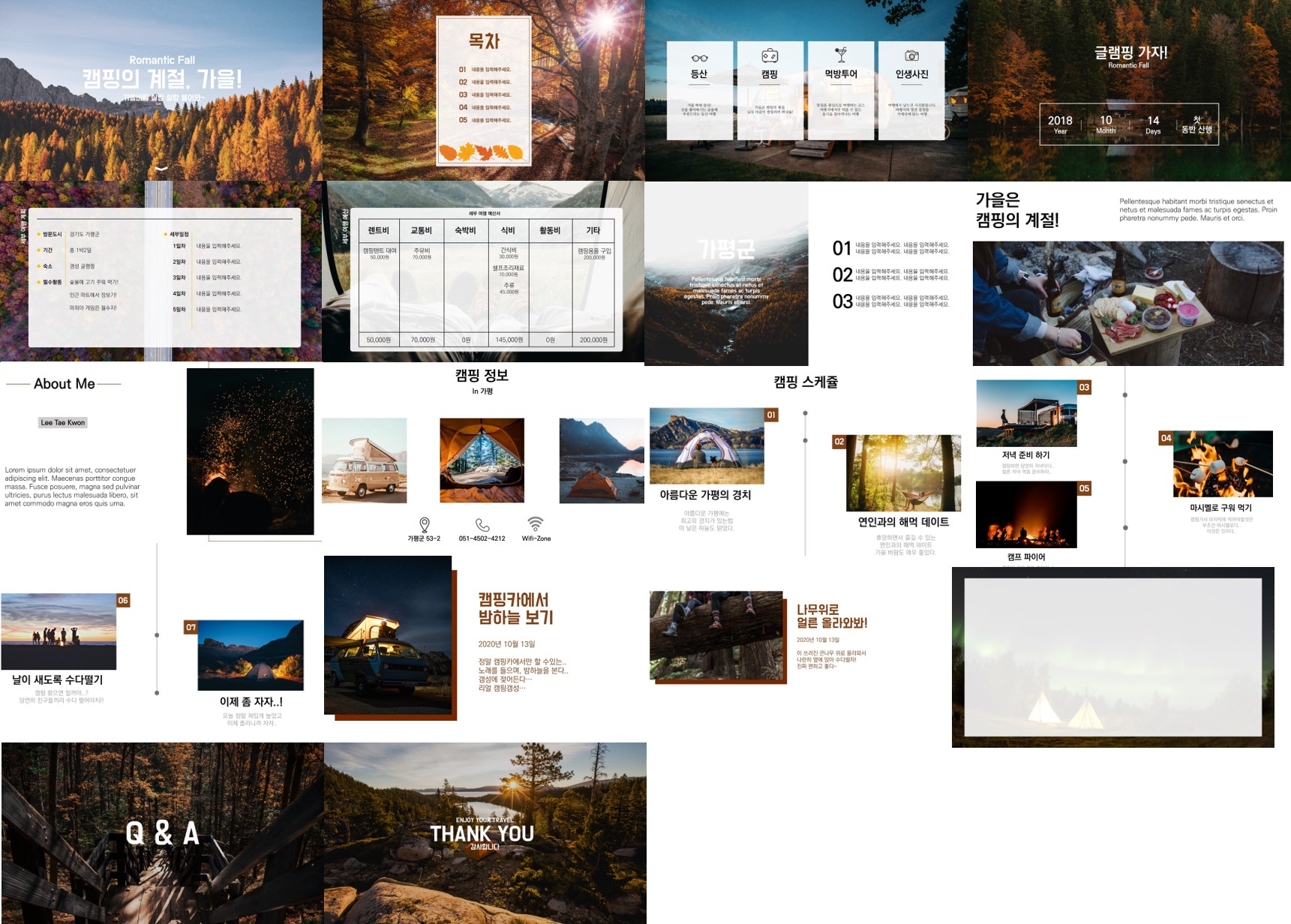Click the 이제 좀 자자..! caption
The height and width of the screenshot is (924, 1291).
251,702
